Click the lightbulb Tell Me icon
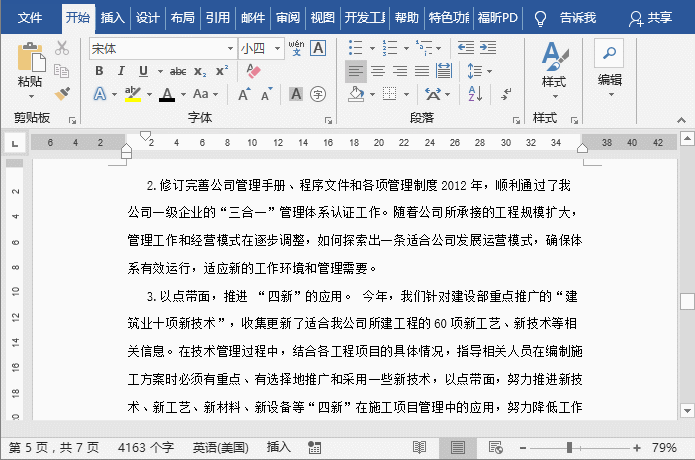The width and height of the screenshot is (695, 460). (x=540, y=19)
